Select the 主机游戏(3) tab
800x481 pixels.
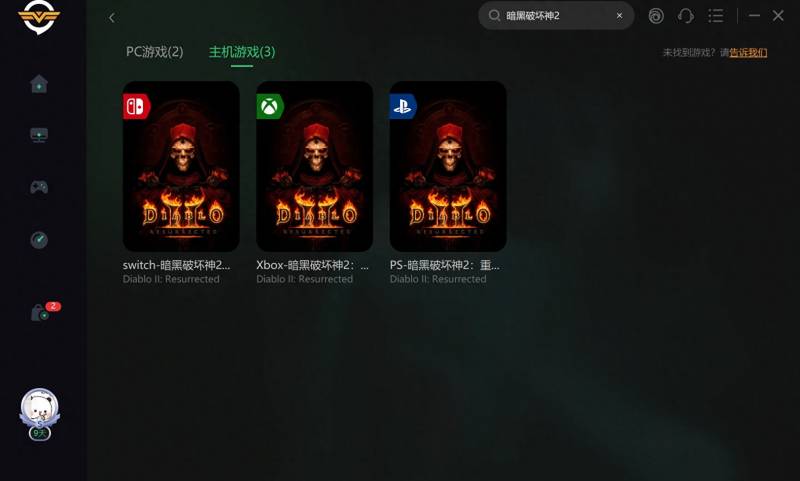click(x=242, y=52)
